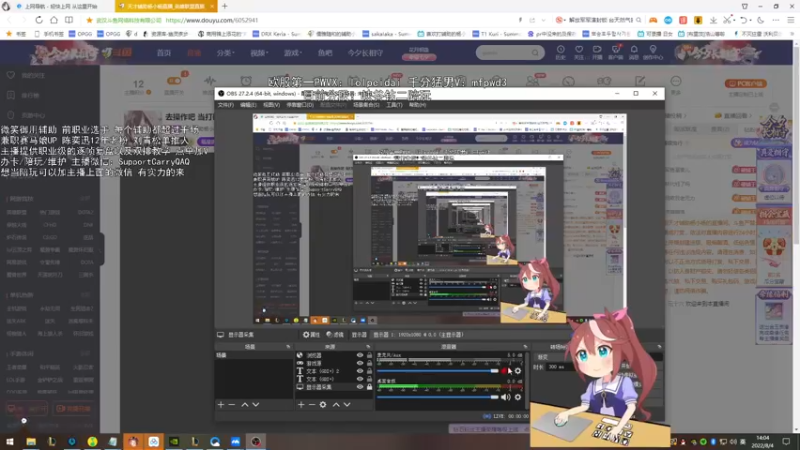The image size is (800, 450).
Task: Click the Filters button in OBS source toolbar
Action: tap(335, 335)
